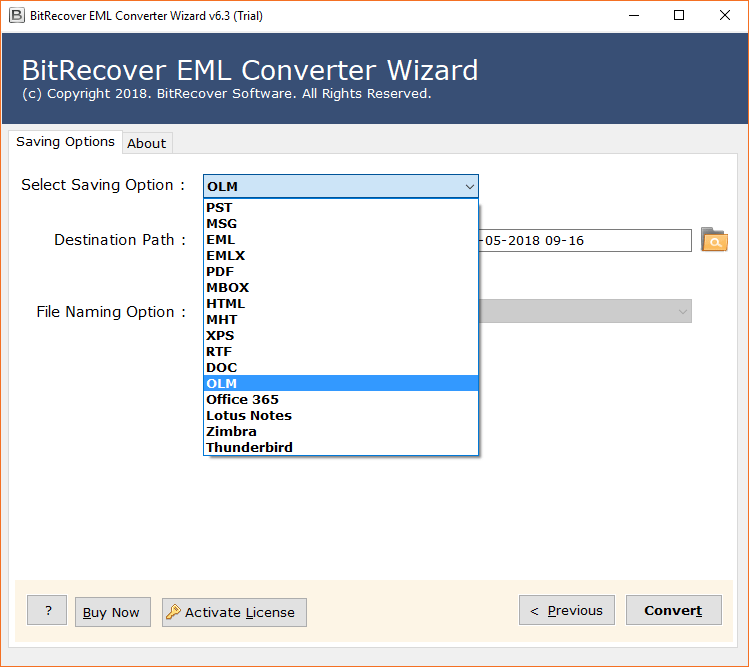
Task: Click the question mark help button
Action: click(47, 610)
